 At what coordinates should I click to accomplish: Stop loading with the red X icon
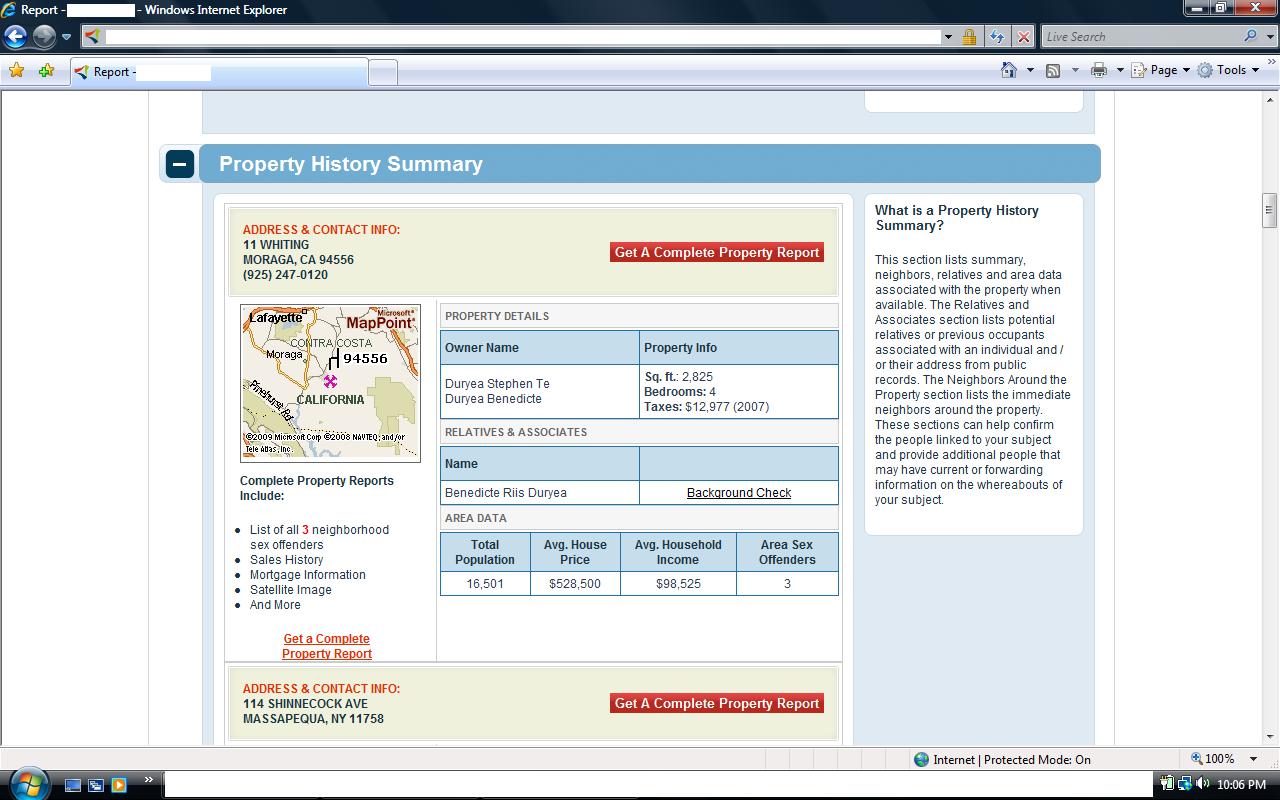click(x=1023, y=37)
